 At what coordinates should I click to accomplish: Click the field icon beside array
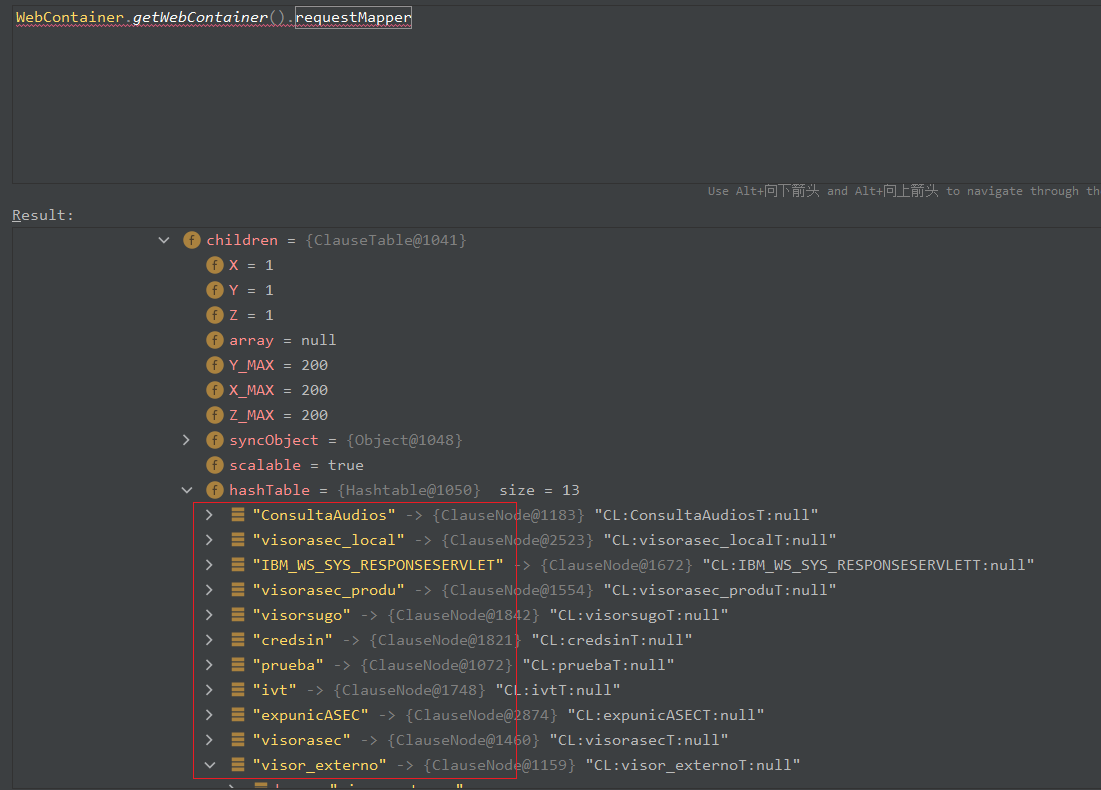(x=215, y=341)
